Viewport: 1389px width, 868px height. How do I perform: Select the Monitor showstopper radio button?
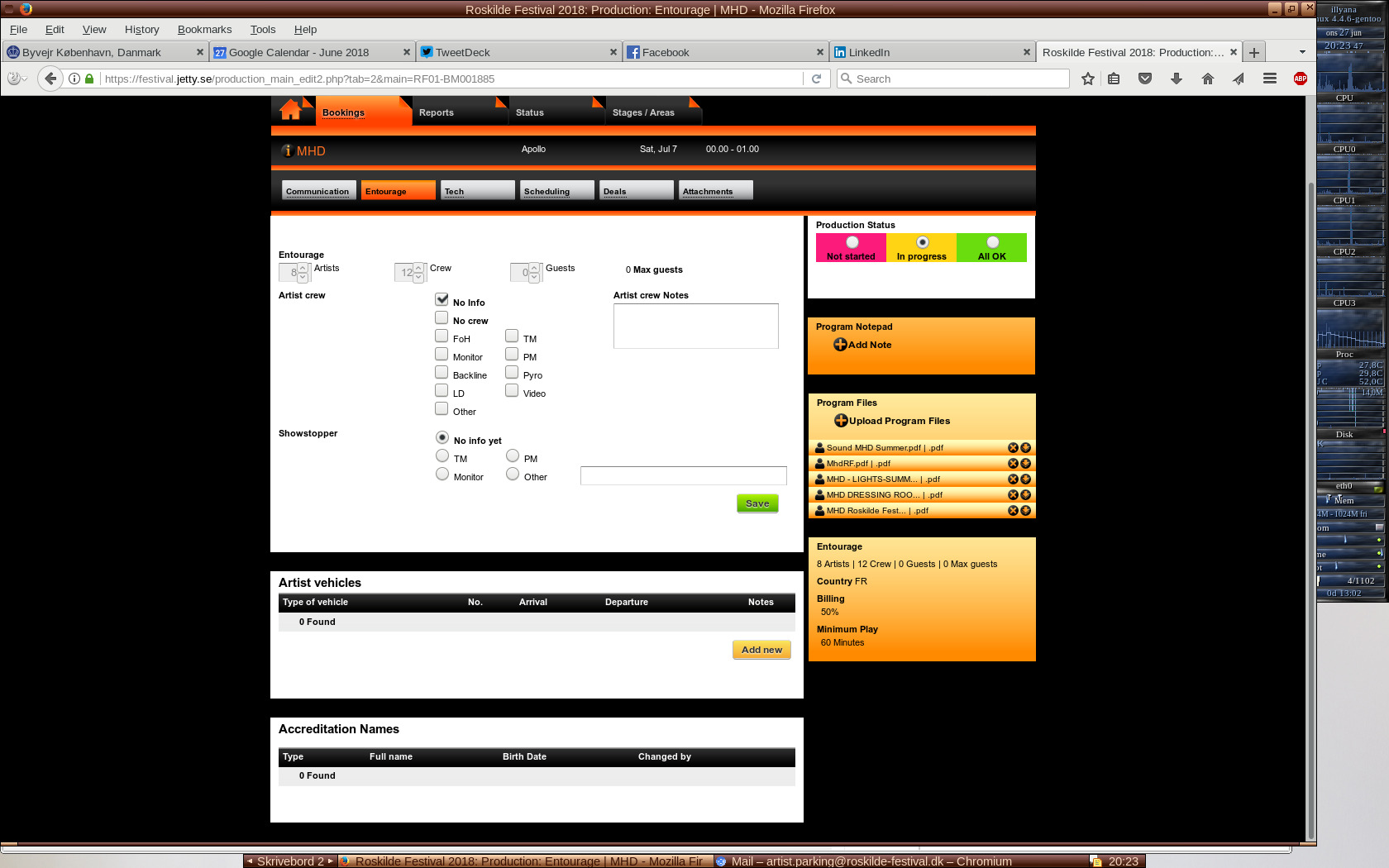(x=442, y=475)
